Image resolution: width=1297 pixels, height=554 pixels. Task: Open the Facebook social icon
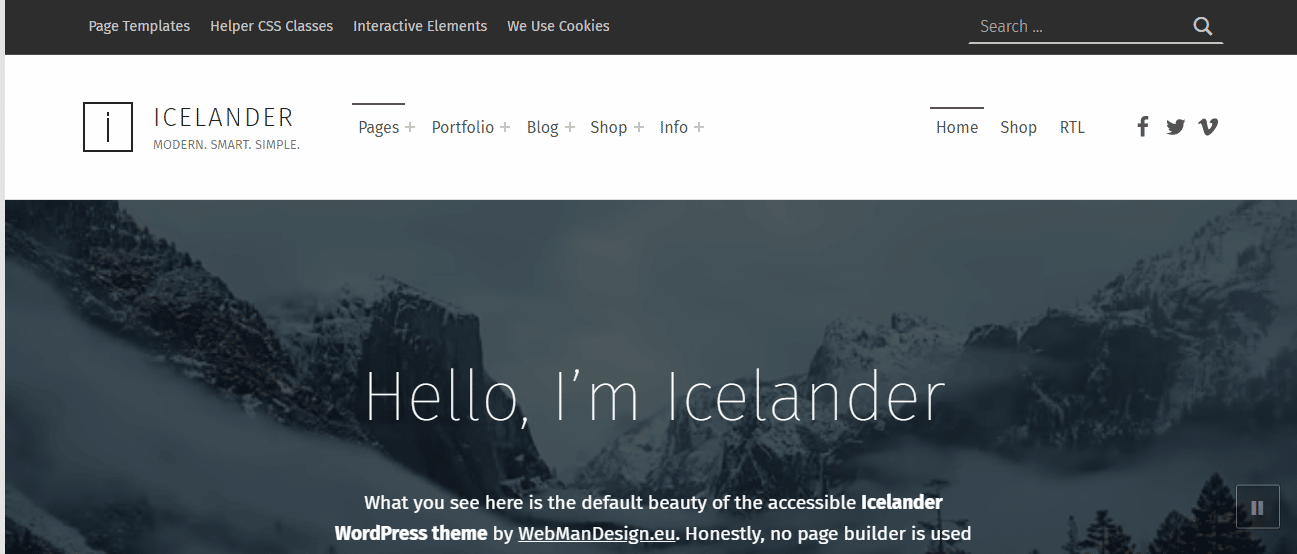point(1142,126)
